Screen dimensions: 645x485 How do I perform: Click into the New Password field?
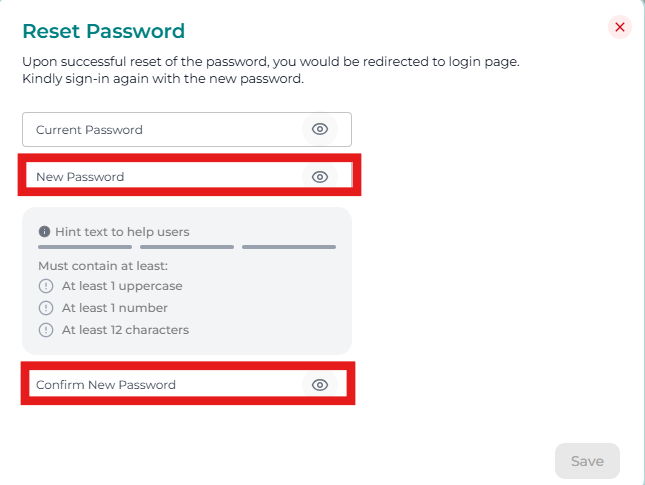(x=160, y=177)
